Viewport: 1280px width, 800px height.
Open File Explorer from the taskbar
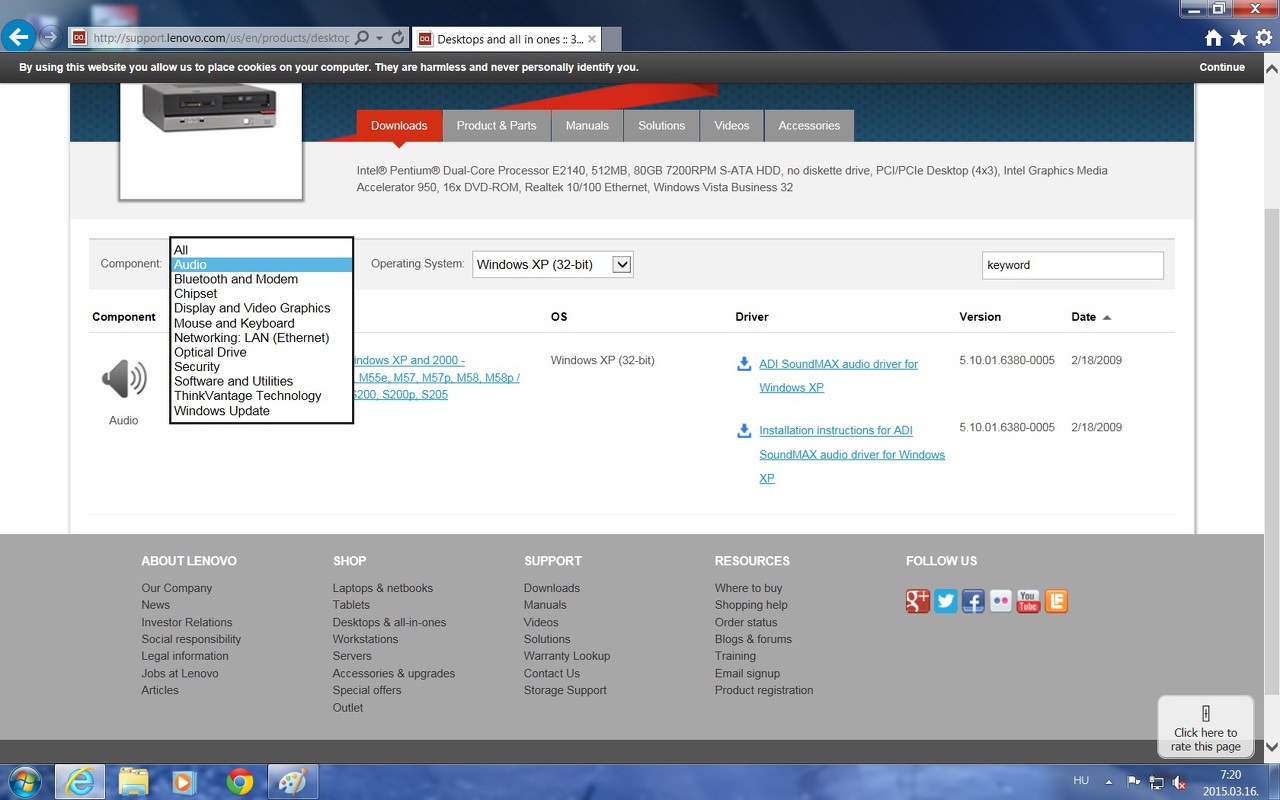tap(133, 781)
